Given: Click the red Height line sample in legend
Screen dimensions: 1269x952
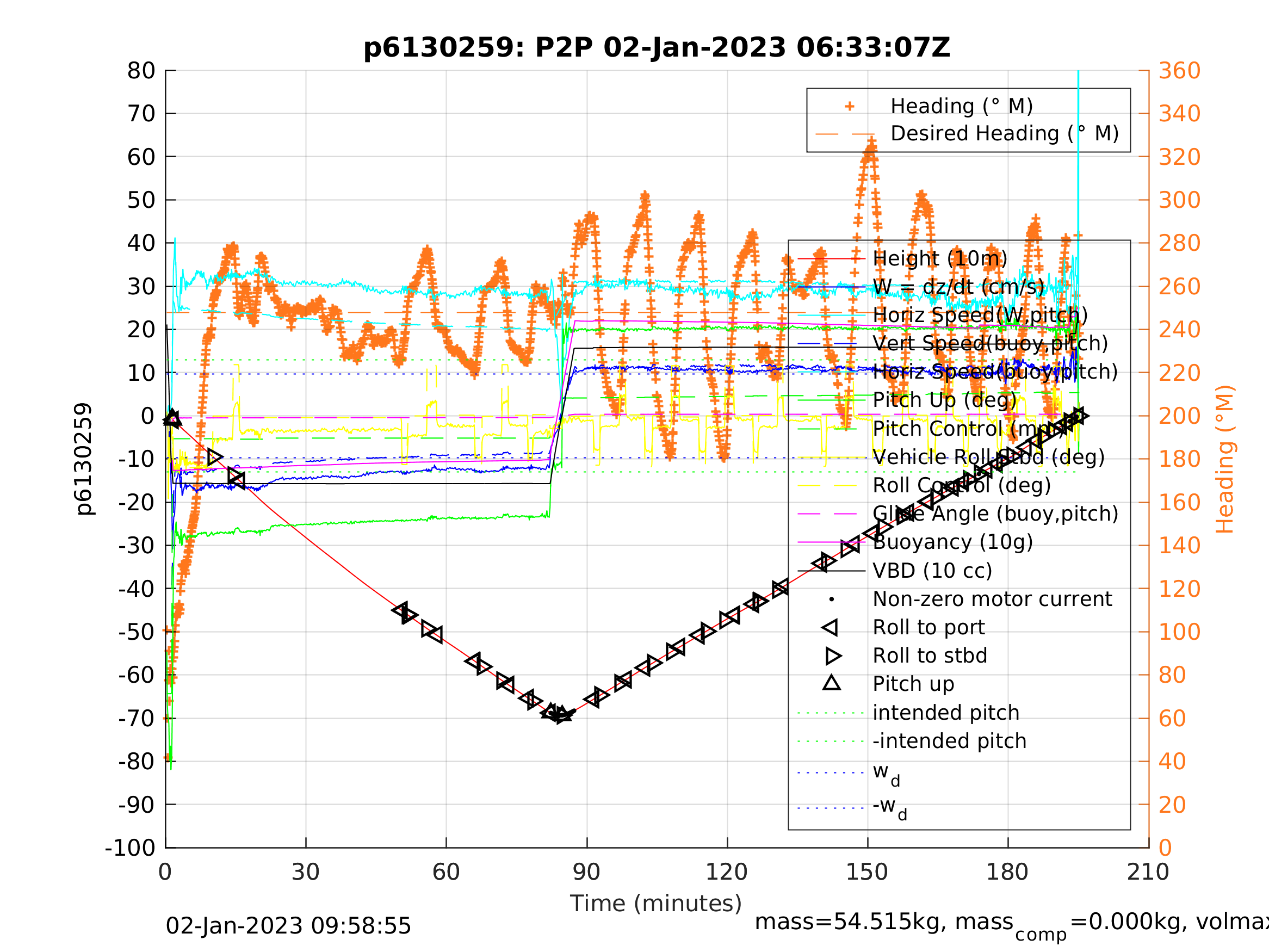Looking at the screenshot, I should tap(832, 259).
